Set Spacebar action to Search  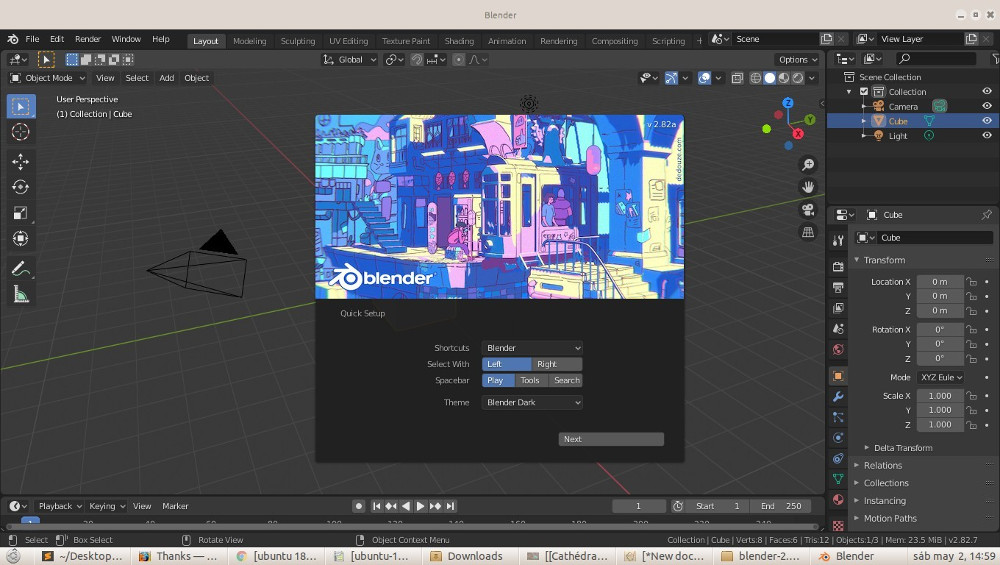[566, 380]
